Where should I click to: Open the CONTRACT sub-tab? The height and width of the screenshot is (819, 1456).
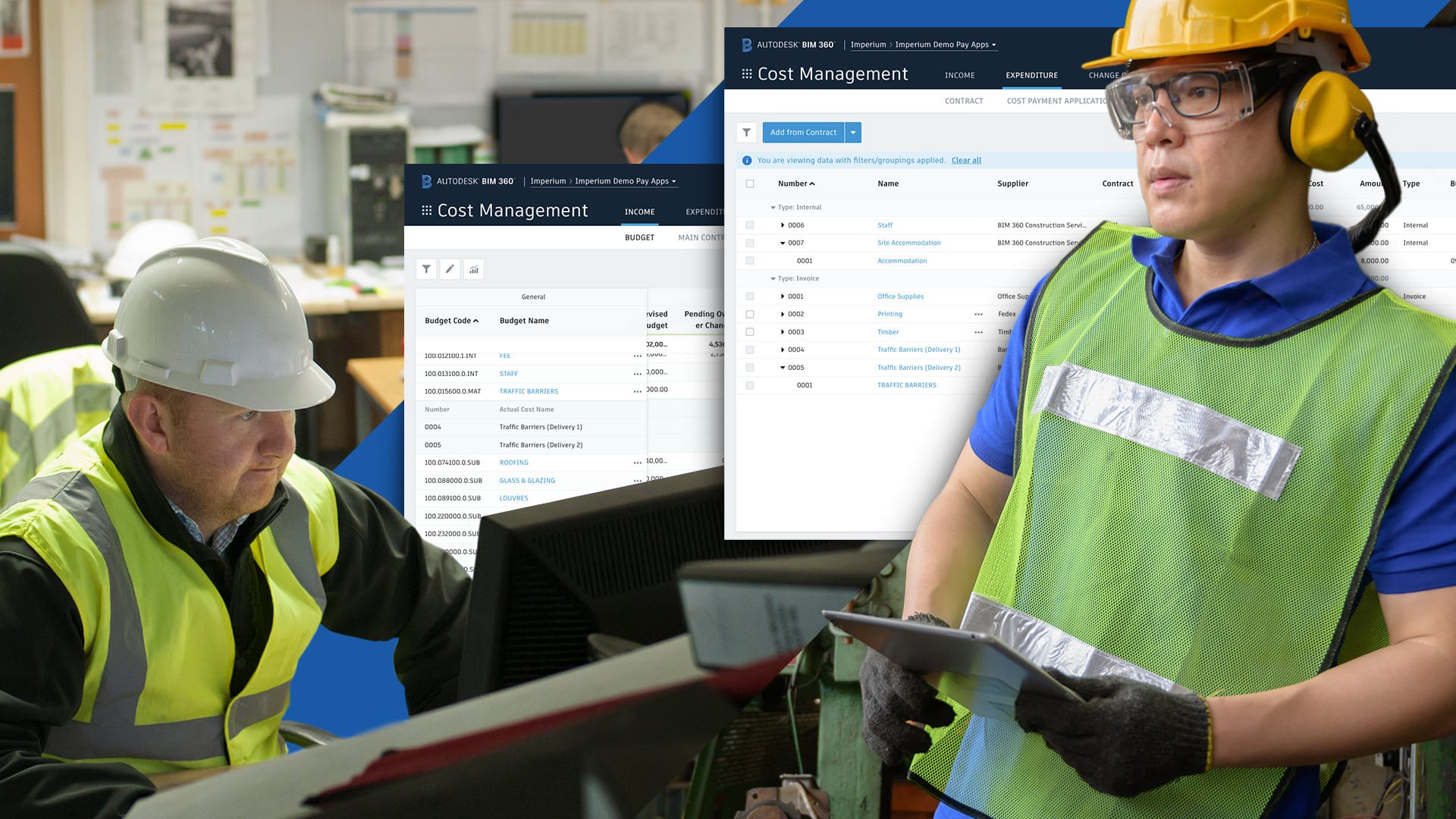964,101
